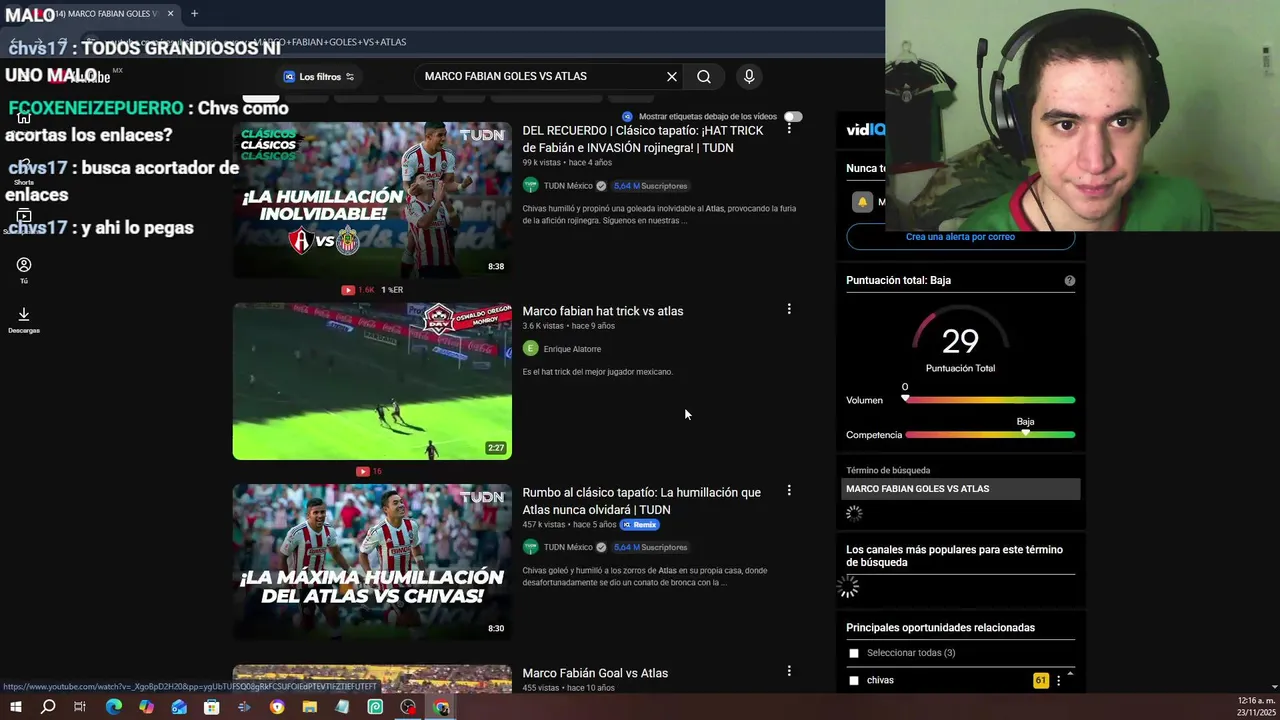Click the help question mark beside Puntuación total

click(1069, 281)
